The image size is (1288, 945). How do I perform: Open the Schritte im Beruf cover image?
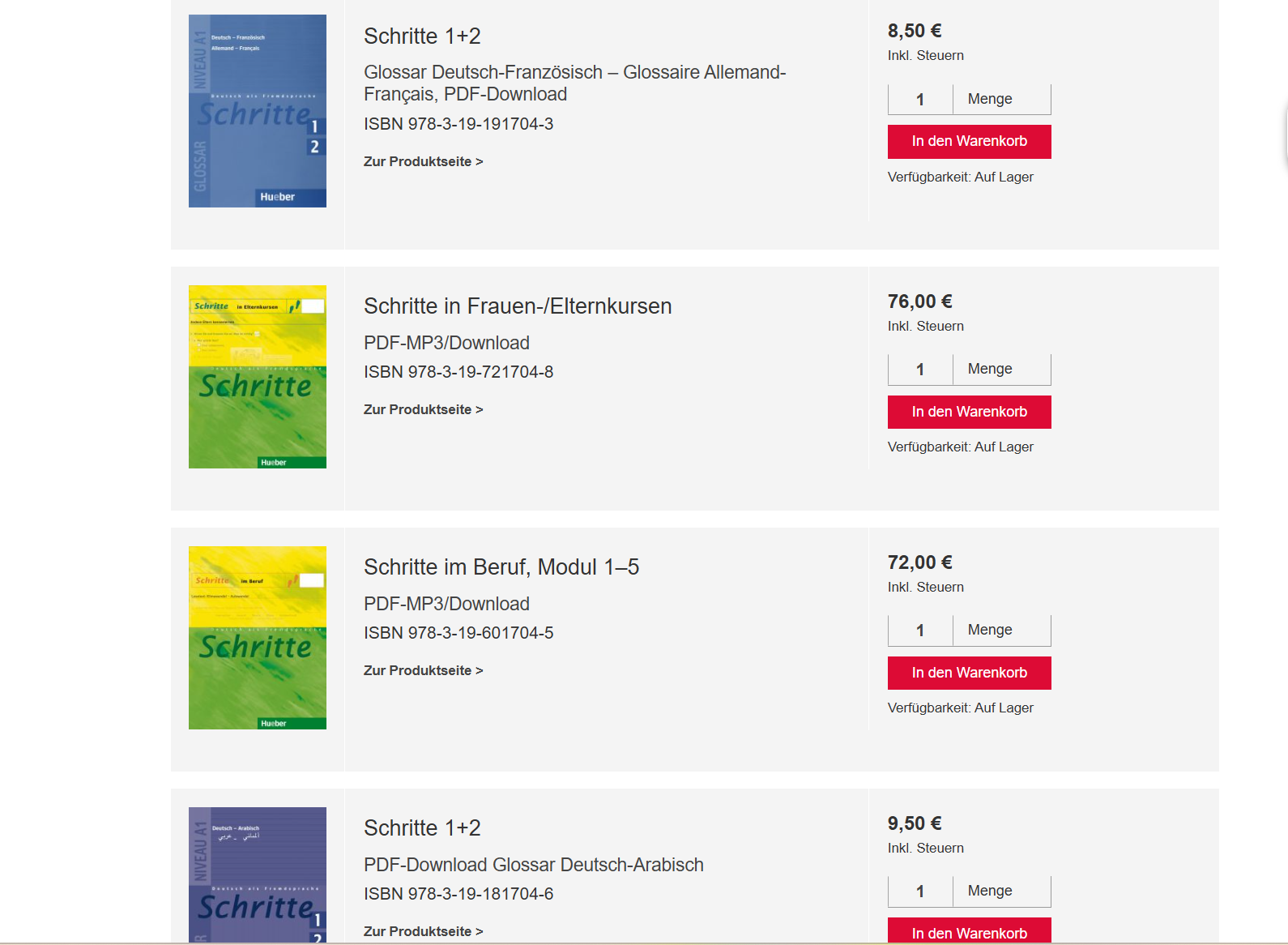tap(258, 638)
